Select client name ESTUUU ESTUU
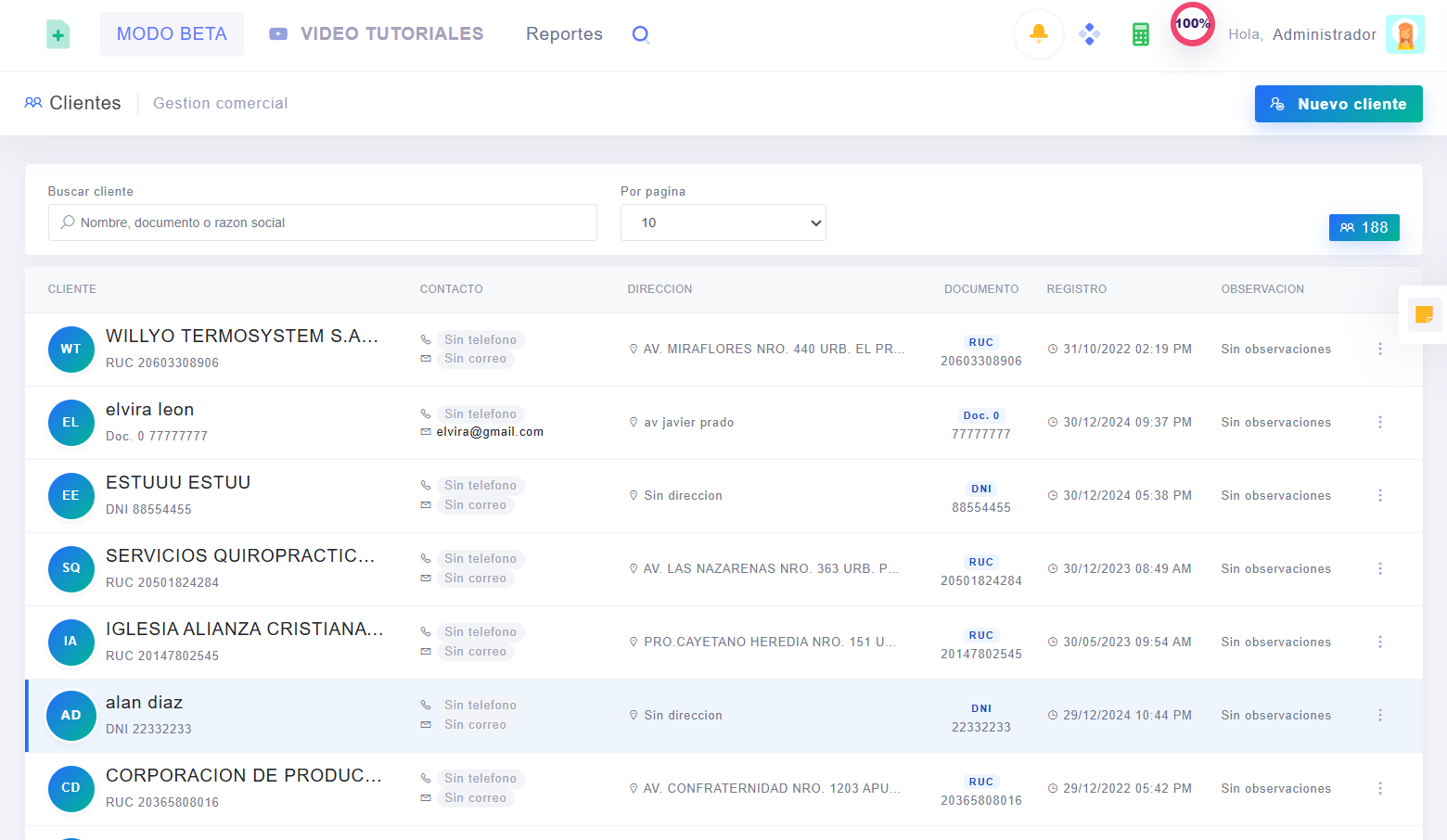The height and width of the screenshot is (840, 1447). click(x=178, y=482)
